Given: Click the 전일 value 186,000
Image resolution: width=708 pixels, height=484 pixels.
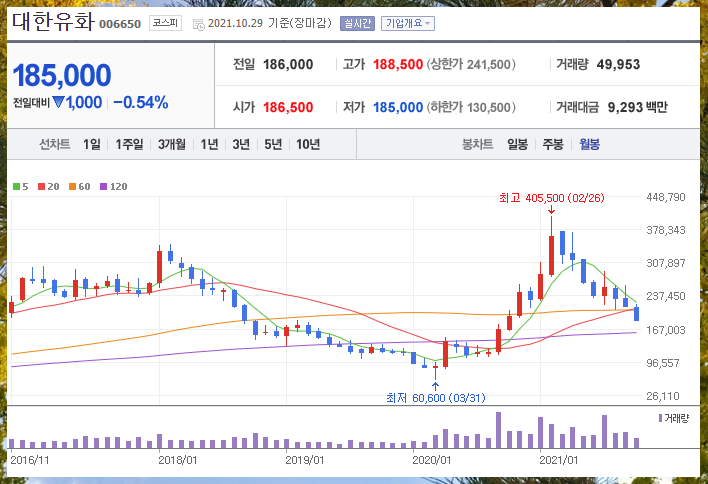Looking at the screenshot, I should pyautogui.click(x=288, y=65).
